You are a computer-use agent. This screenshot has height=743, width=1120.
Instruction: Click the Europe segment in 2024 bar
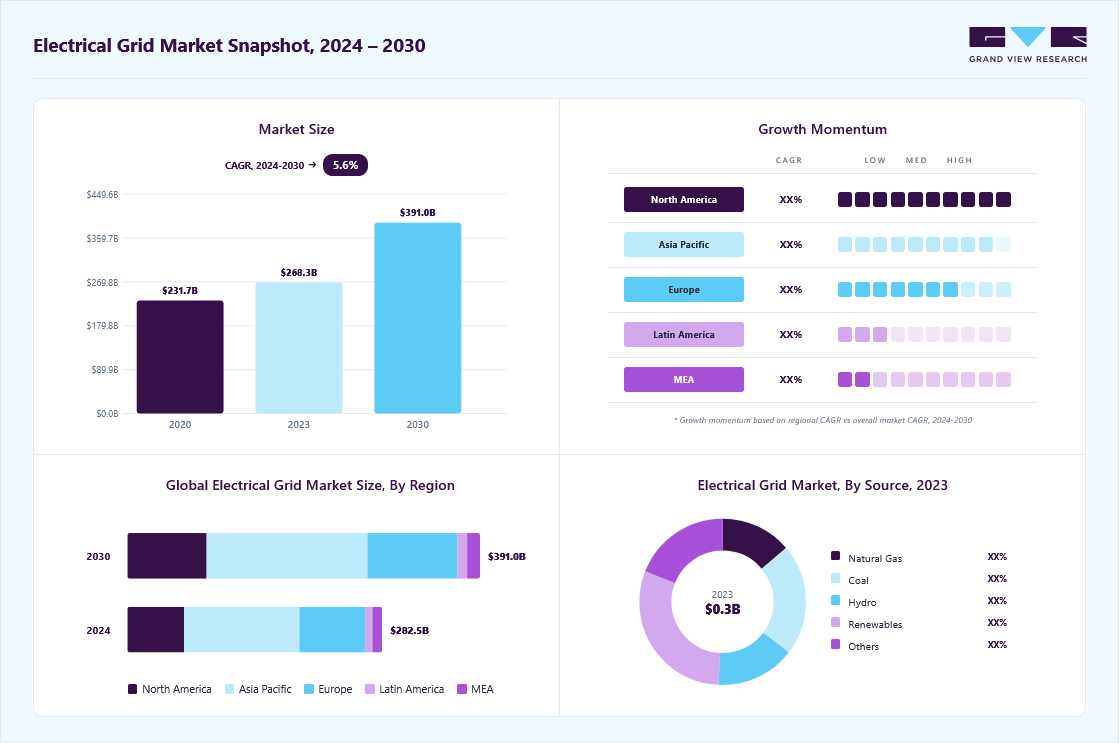pyautogui.click(x=332, y=629)
